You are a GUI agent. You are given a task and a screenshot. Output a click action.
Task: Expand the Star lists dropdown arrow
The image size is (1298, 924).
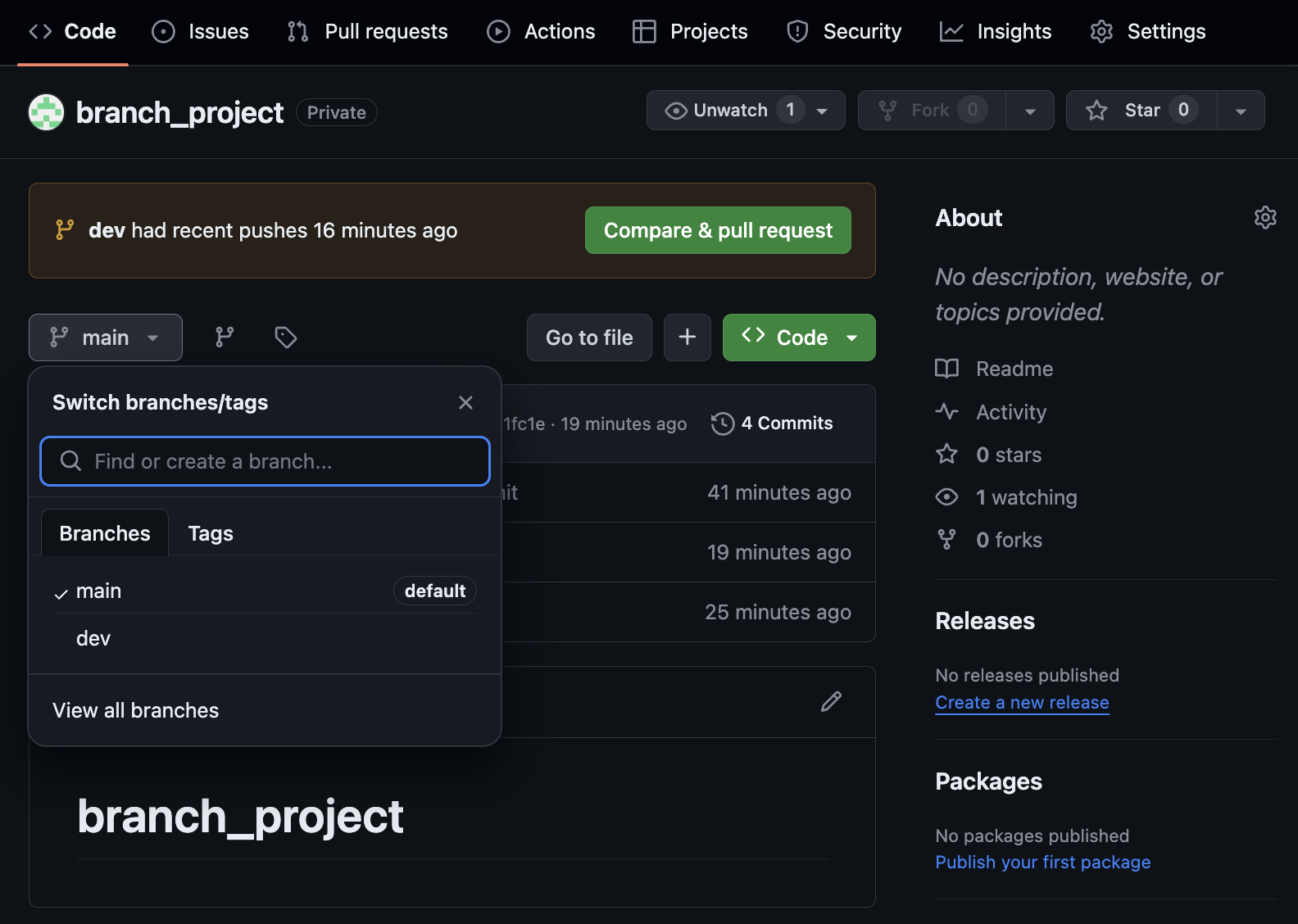pos(1241,111)
